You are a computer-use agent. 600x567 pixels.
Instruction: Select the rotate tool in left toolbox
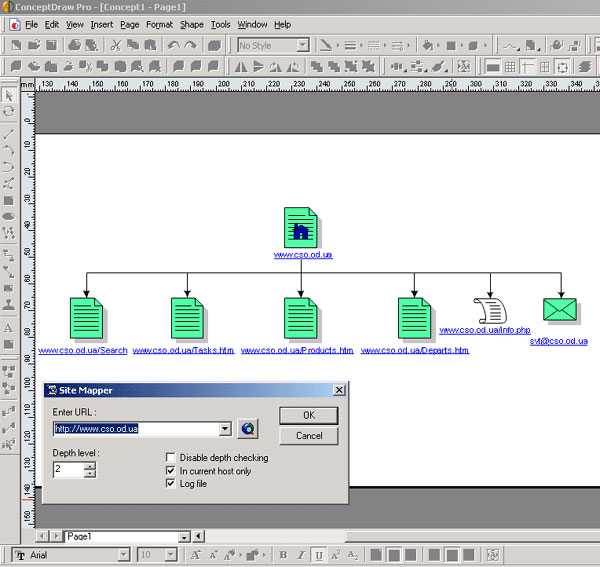pyautogui.click(x=9, y=111)
